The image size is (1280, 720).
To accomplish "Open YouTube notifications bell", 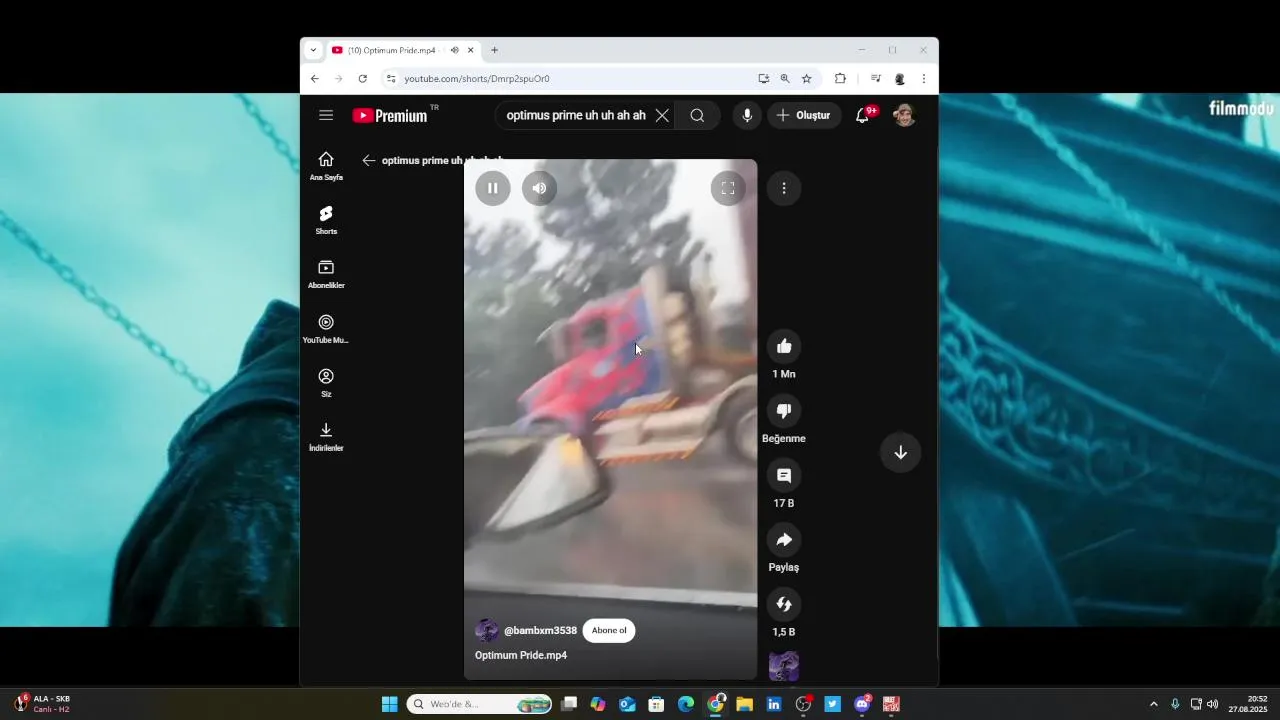I will pyautogui.click(x=862, y=115).
